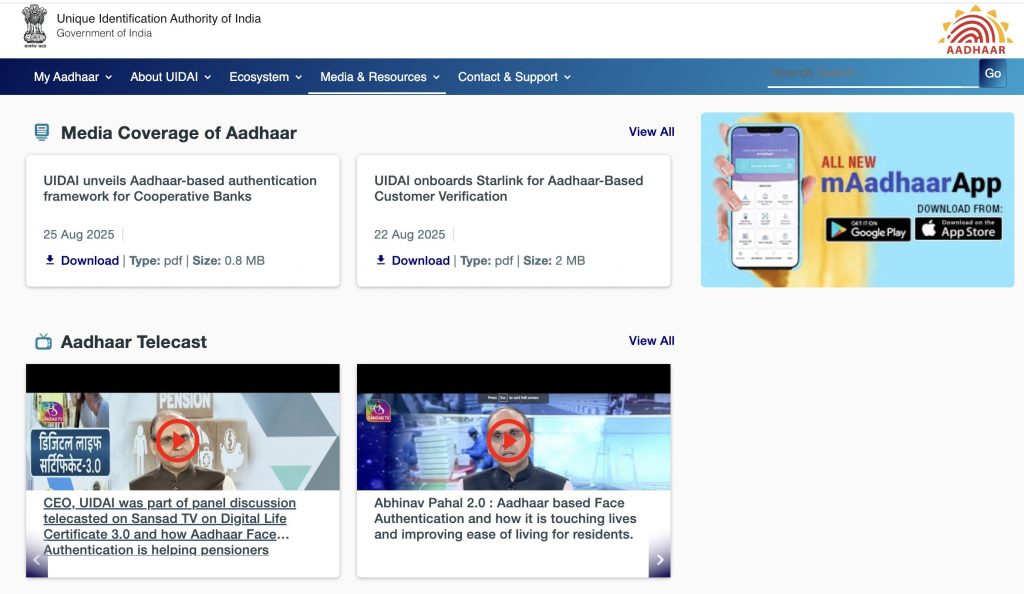The width and height of the screenshot is (1024, 594).
Task: Click download arrow icon for Starlink article
Action: click(381, 260)
